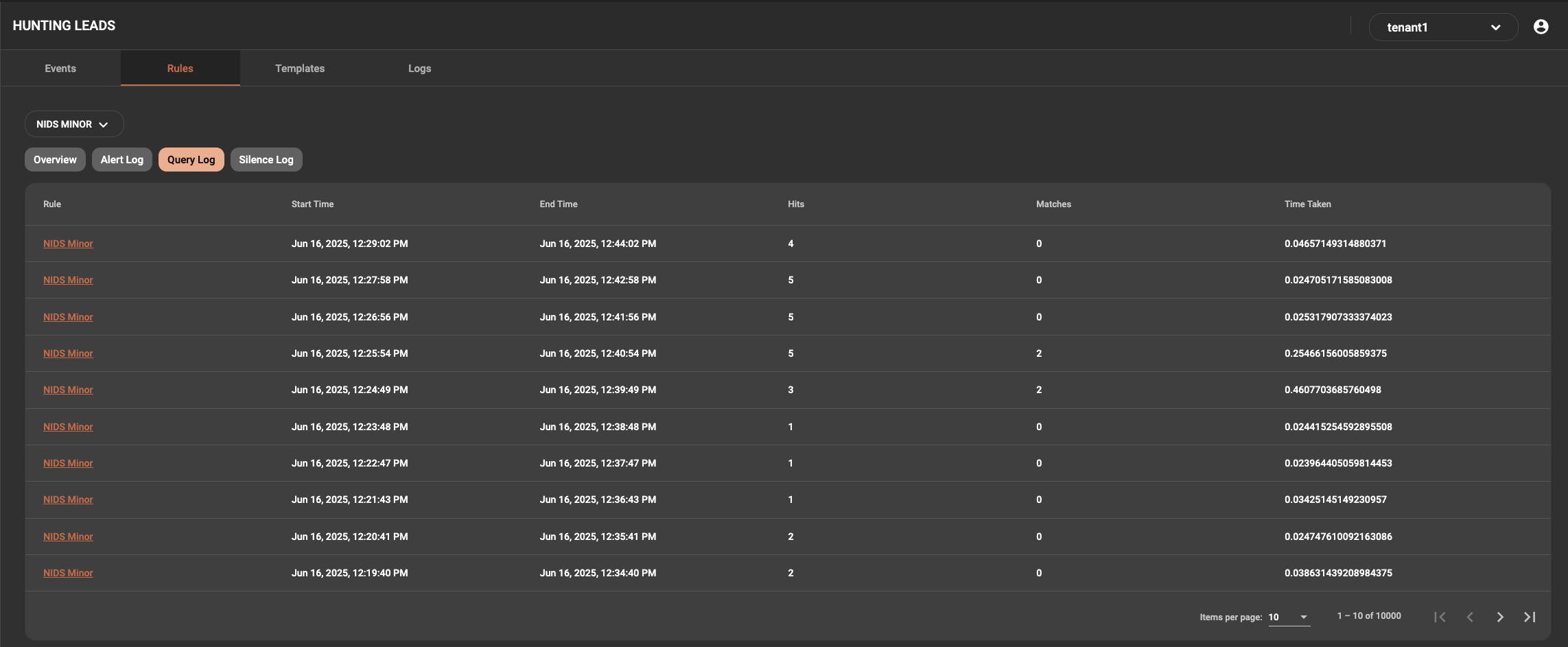Select the Rules tab
The width and height of the screenshot is (1568, 647).
point(180,69)
